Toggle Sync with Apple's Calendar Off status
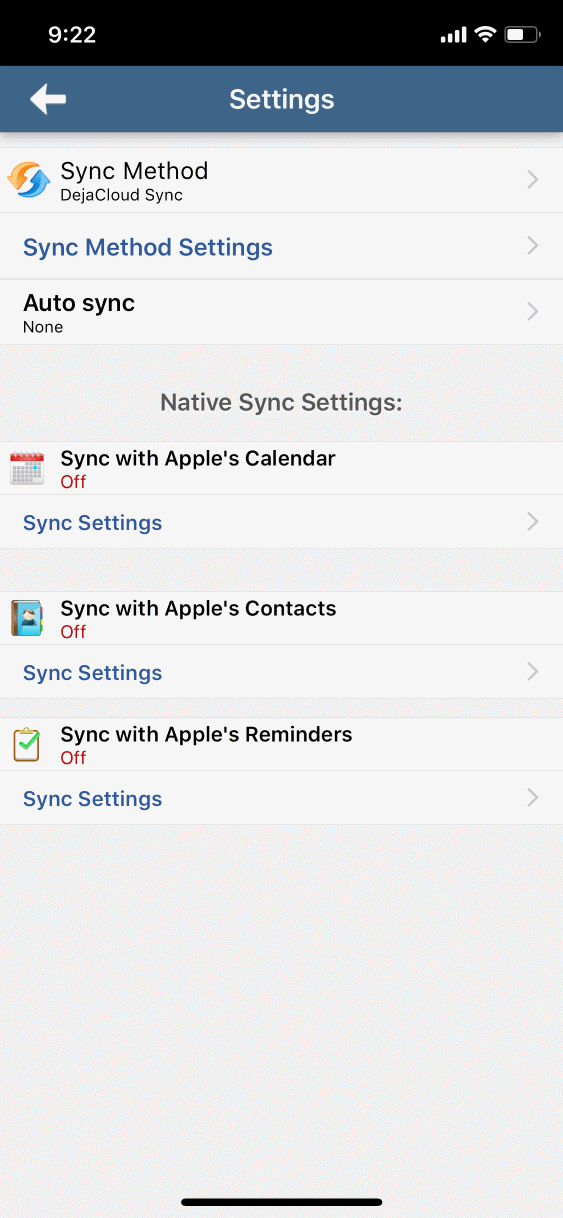Viewport: 563px width, 1218px height. pos(73,482)
